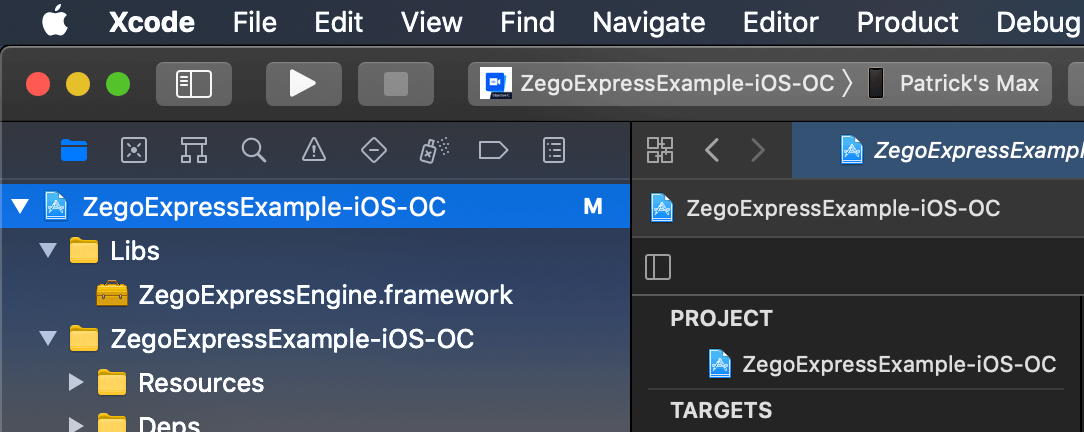Open the Navigate menu
Image resolution: width=1084 pixels, height=432 pixels.
[x=648, y=22]
